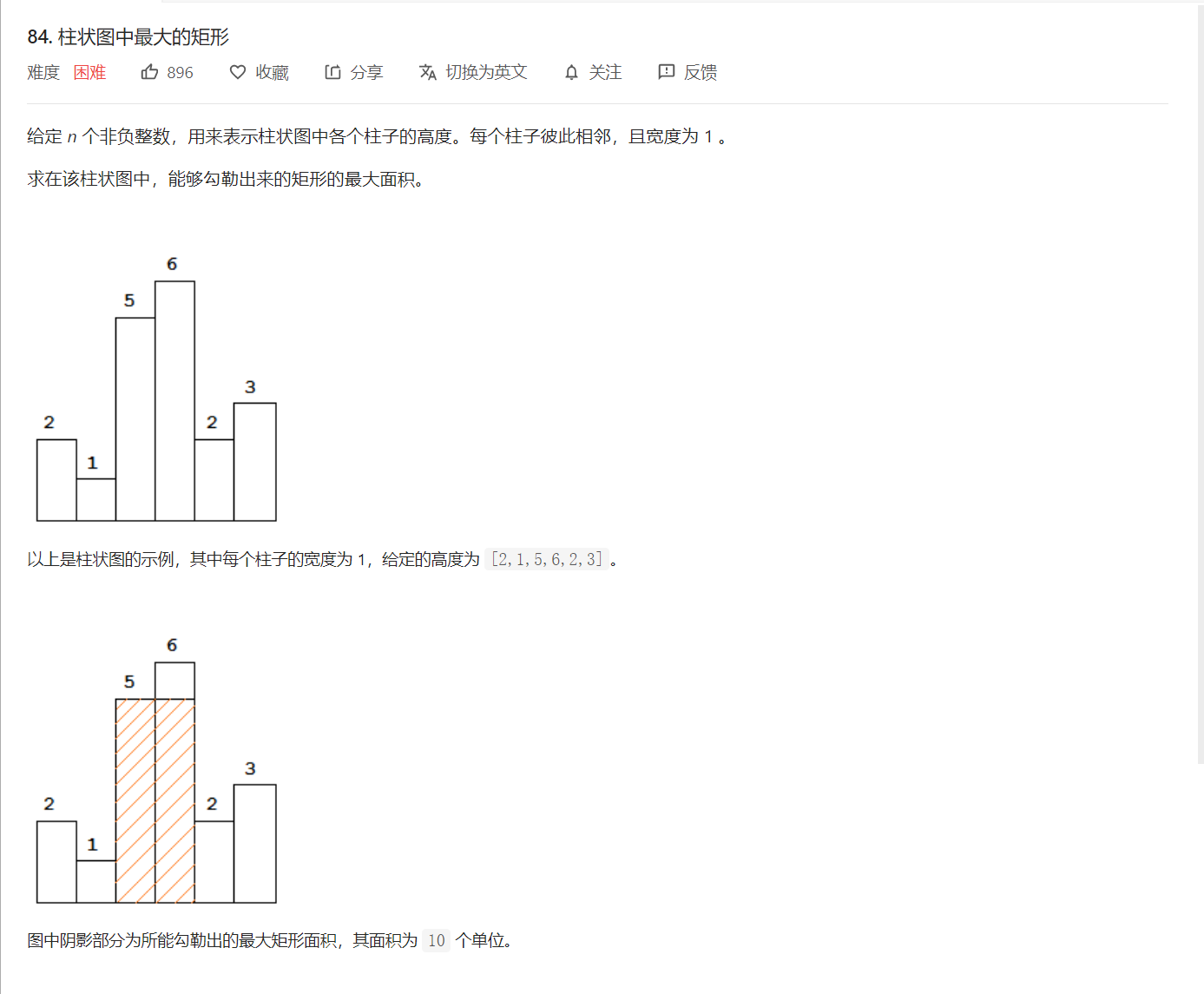Click the sentence starting 给定 n 个非负整数
Screen dimensions: 1204x994
click(x=377, y=136)
